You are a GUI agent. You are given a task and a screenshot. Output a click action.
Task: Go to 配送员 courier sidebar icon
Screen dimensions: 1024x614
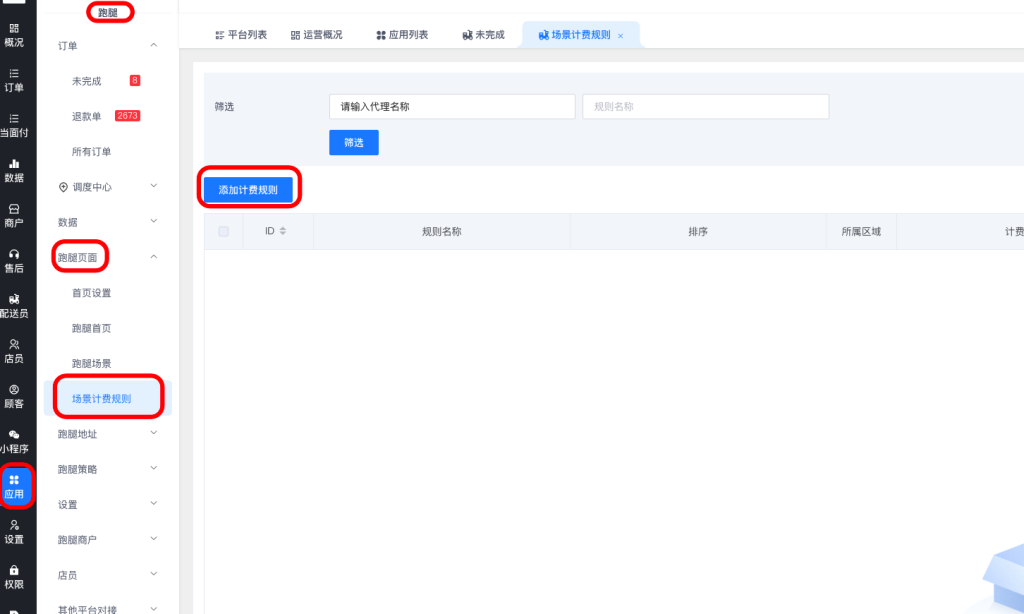point(14,305)
